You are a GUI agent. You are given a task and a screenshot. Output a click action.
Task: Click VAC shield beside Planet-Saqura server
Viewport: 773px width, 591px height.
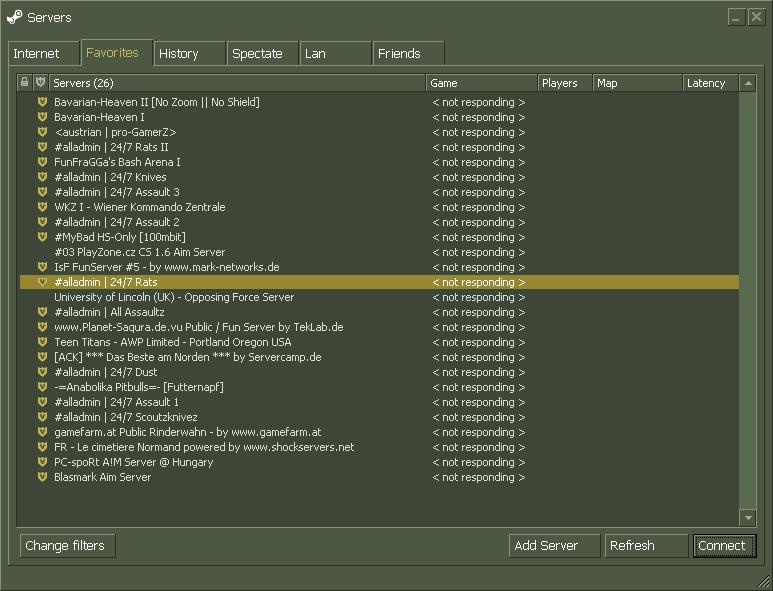pyautogui.click(x=42, y=327)
